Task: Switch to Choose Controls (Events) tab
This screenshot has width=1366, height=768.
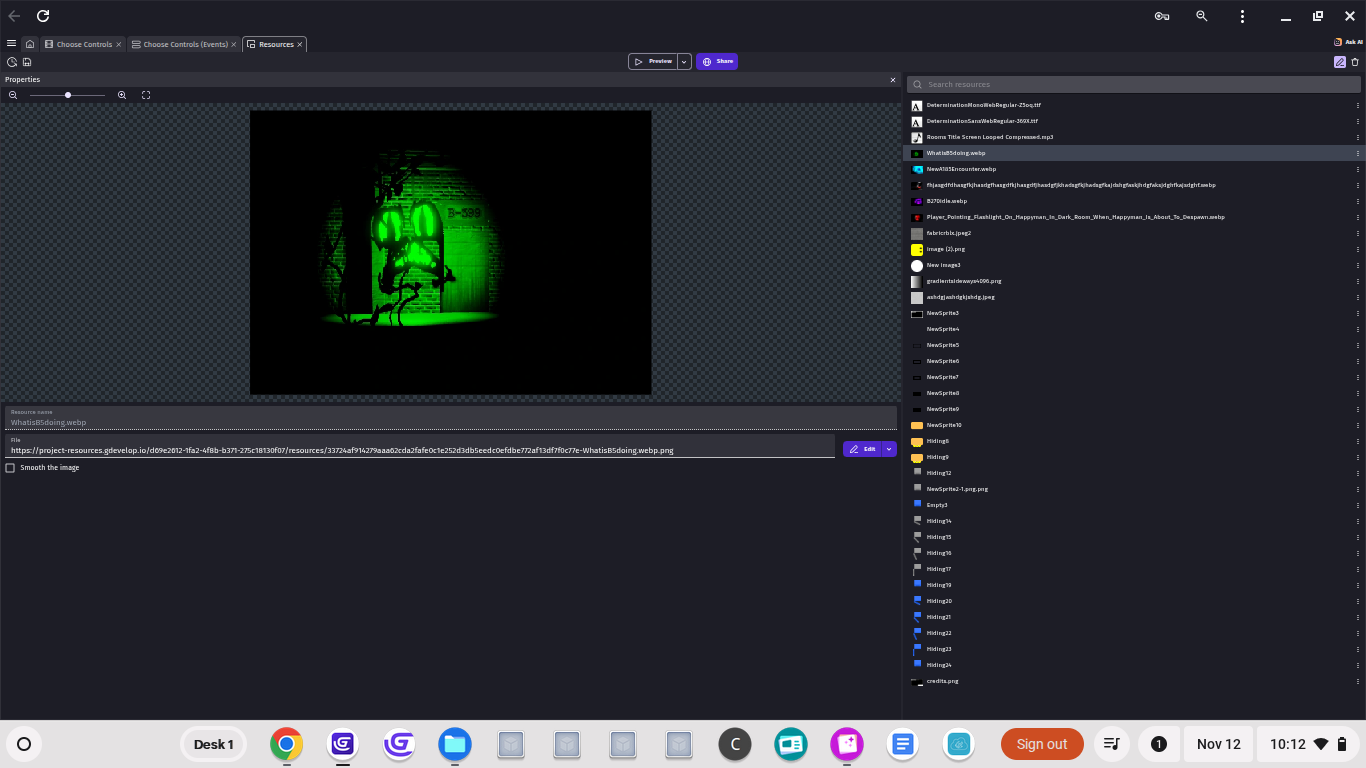Action: tap(185, 44)
